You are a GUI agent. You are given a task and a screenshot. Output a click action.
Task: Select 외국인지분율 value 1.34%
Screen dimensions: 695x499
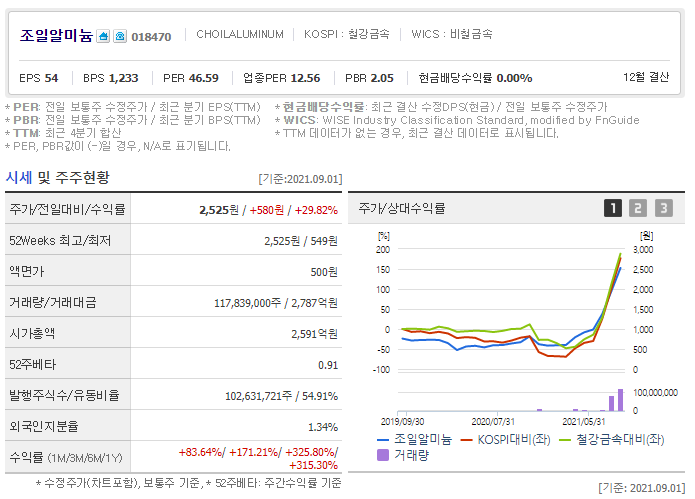point(323,427)
